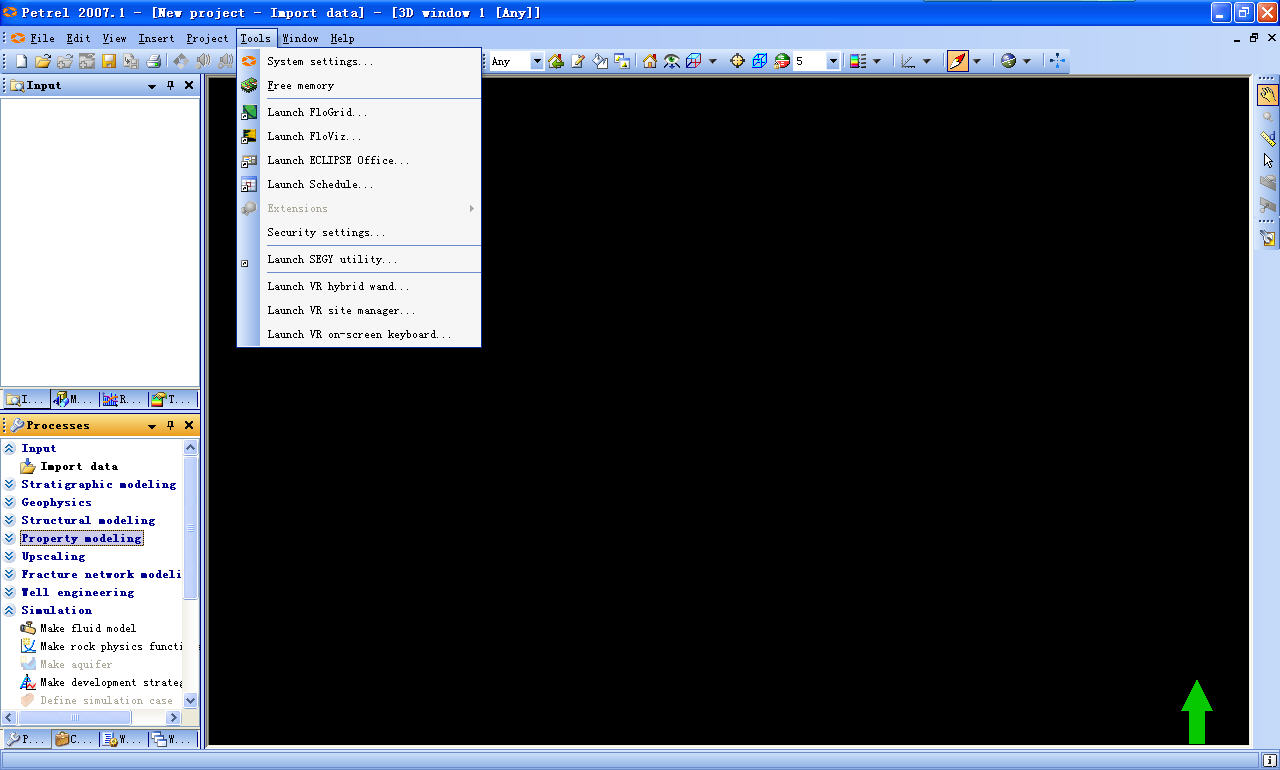The height and width of the screenshot is (770, 1280).
Task: Open dropdown arrow beside the red-blue cube icon
Action: pos(713,61)
